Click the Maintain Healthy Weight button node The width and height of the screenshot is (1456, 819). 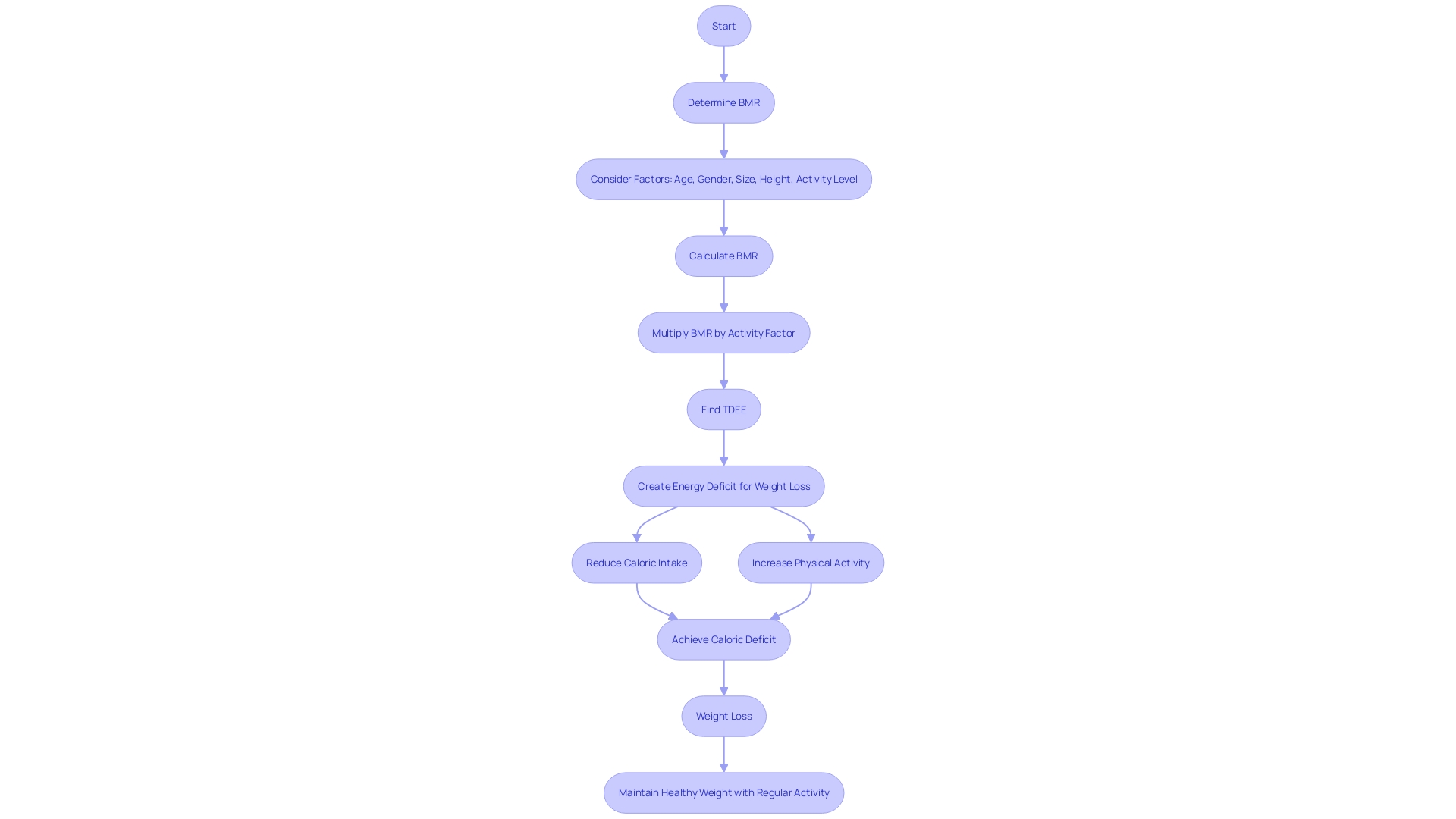724,792
